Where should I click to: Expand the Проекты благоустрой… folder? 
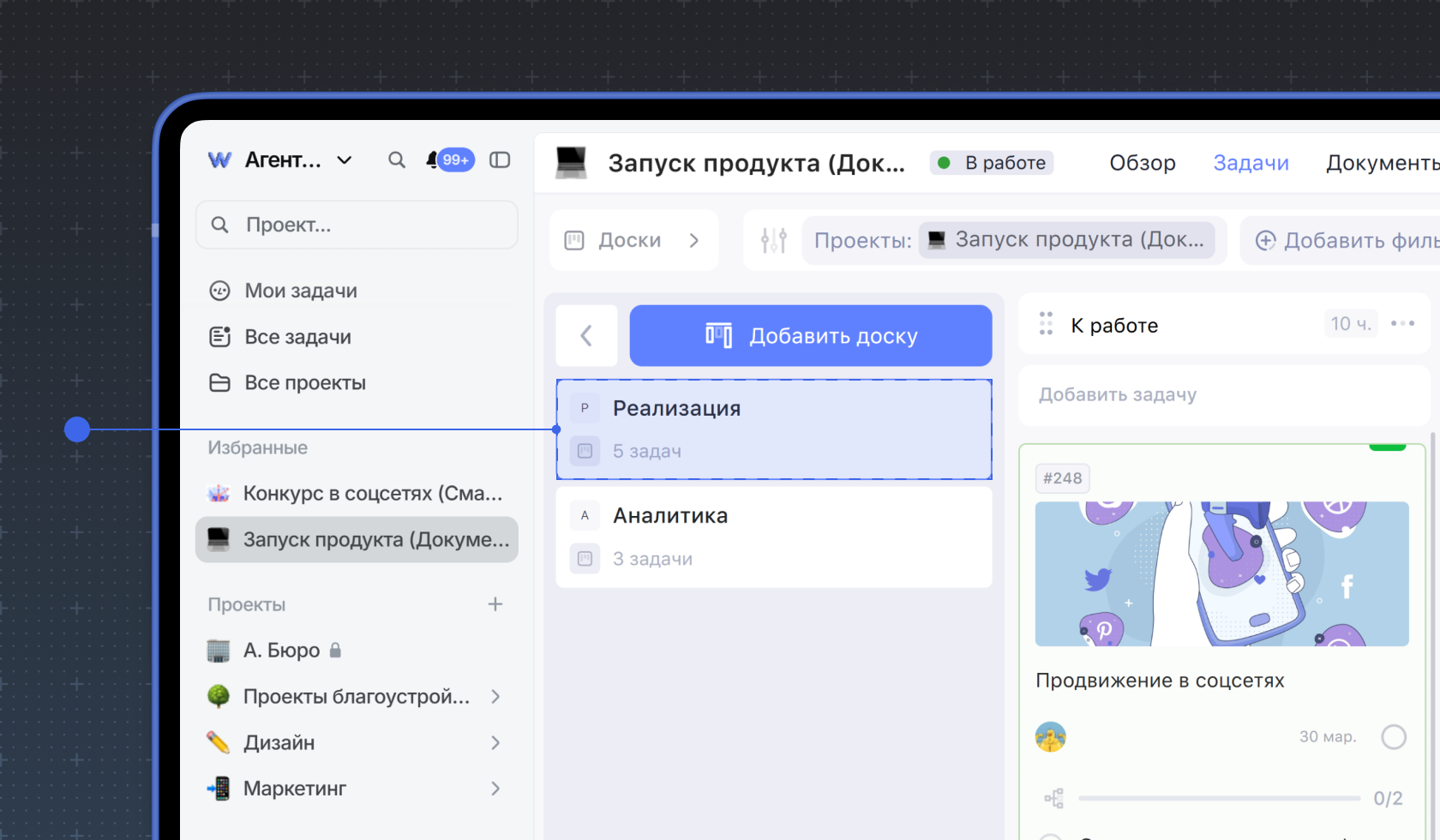(495, 697)
